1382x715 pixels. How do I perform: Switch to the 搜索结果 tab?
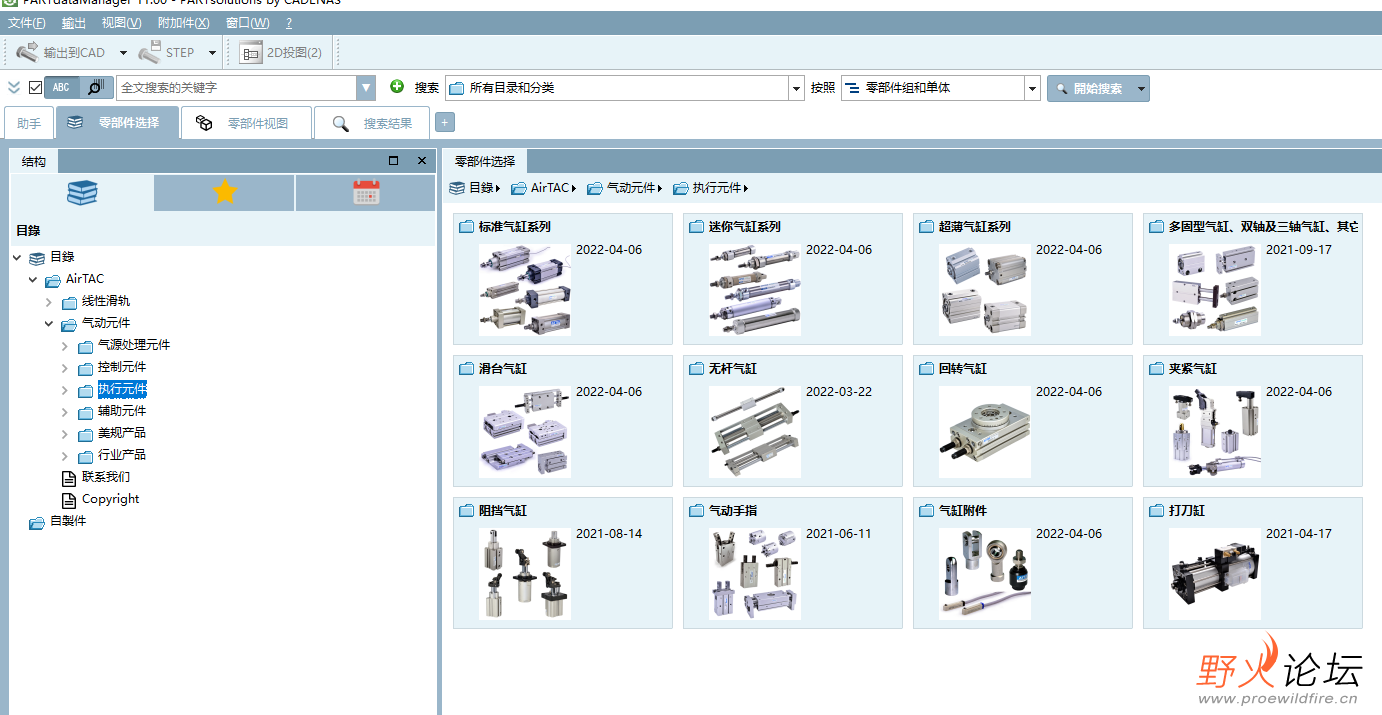372,123
